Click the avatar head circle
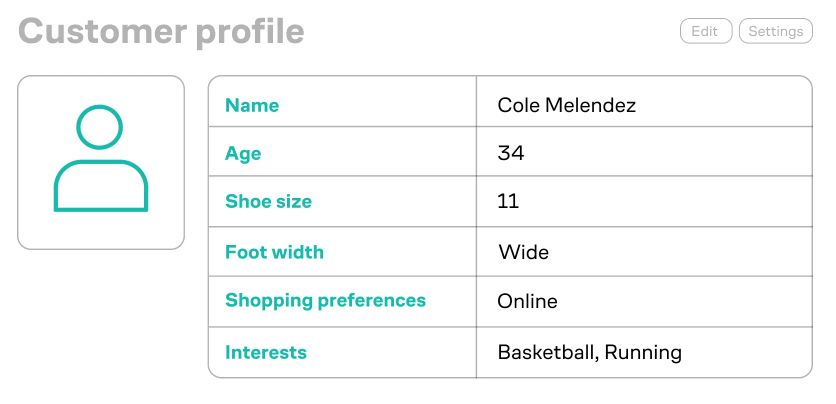Image resolution: width=836 pixels, height=404 pixels. coord(100,127)
